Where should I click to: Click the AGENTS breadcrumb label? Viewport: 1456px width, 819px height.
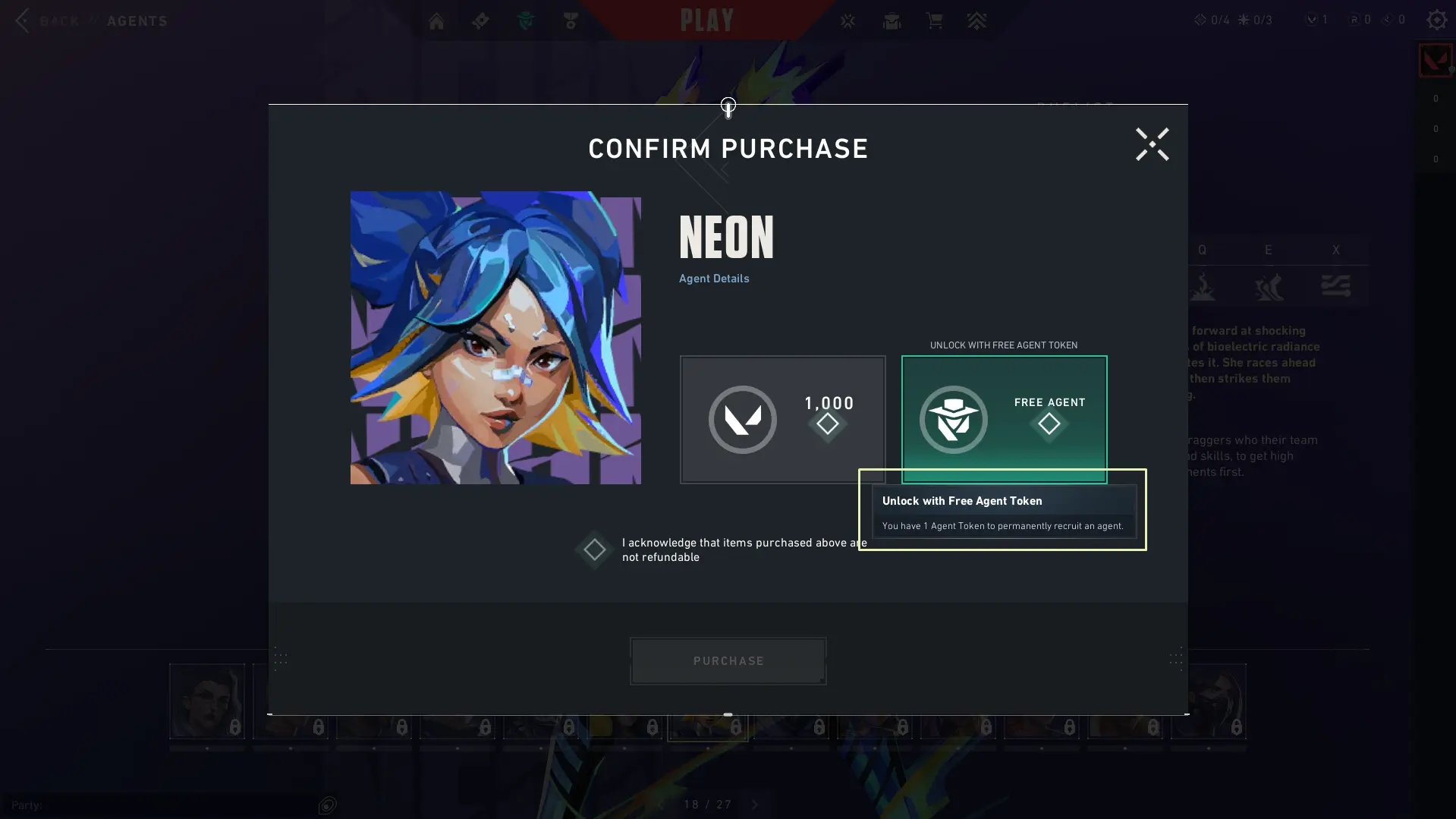137,21
